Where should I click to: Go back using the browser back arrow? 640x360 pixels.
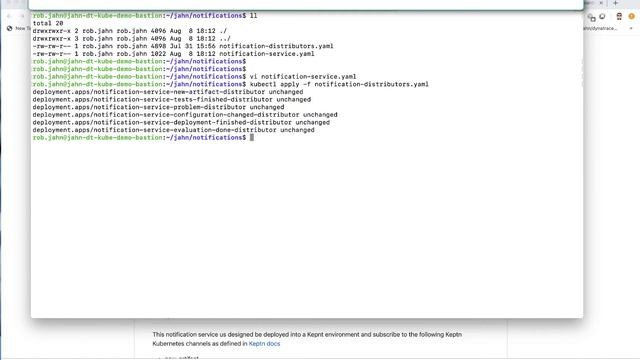click(9, 16)
